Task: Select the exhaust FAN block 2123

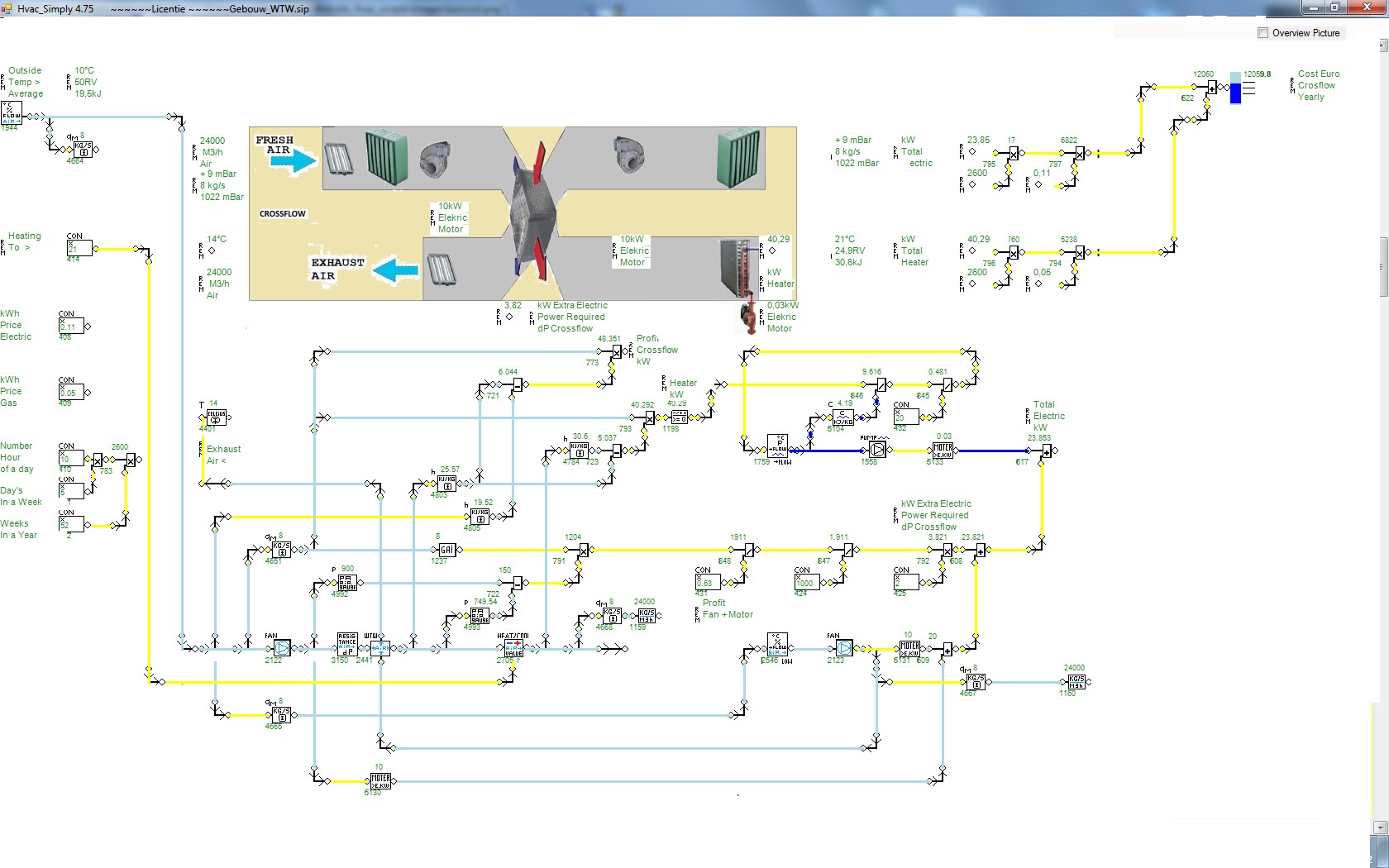Action: pos(843,647)
